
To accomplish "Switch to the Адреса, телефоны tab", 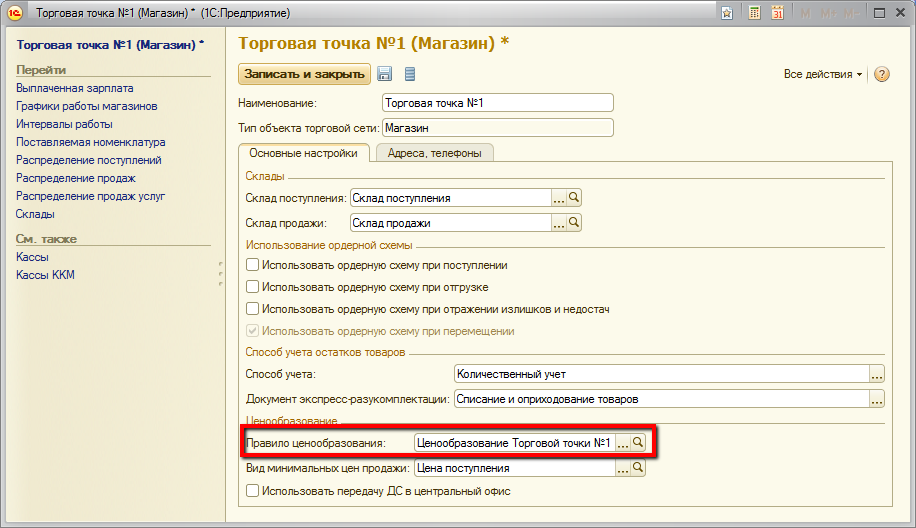I will [x=434, y=153].
